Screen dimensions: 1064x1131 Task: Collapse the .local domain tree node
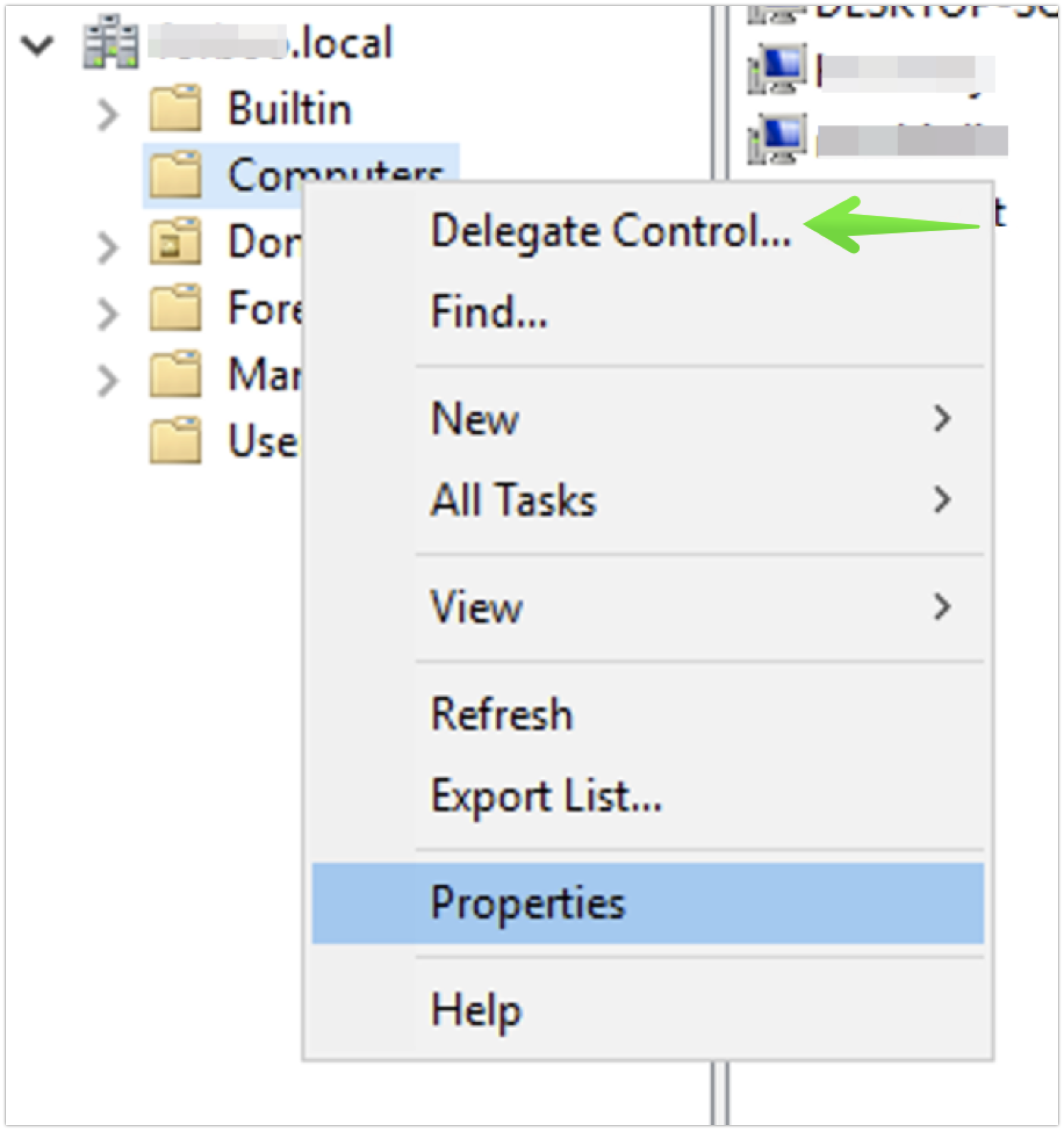38,45
